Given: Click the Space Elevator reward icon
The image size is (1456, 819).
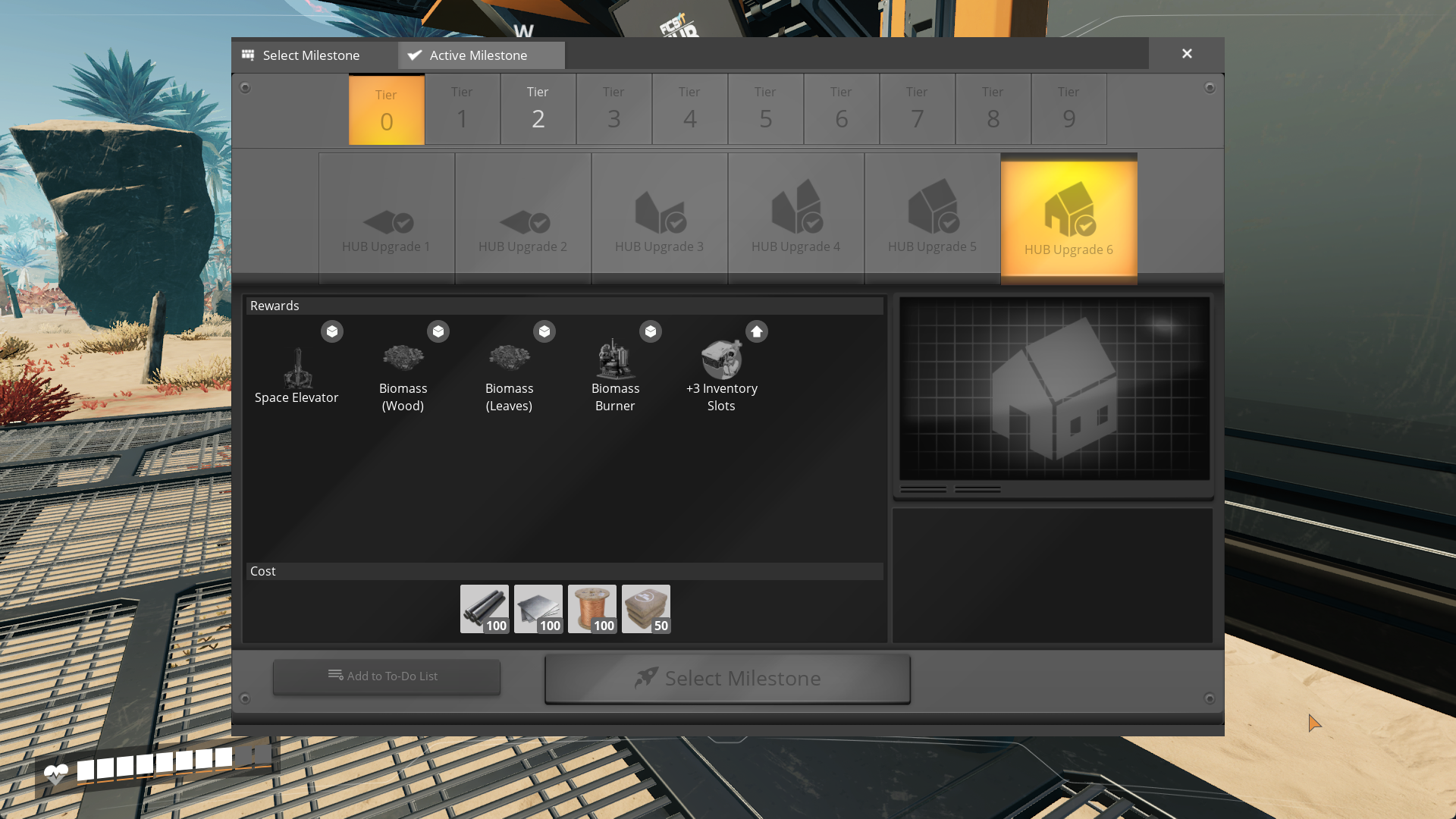Looking at the screenshot, I should [297, 368].
